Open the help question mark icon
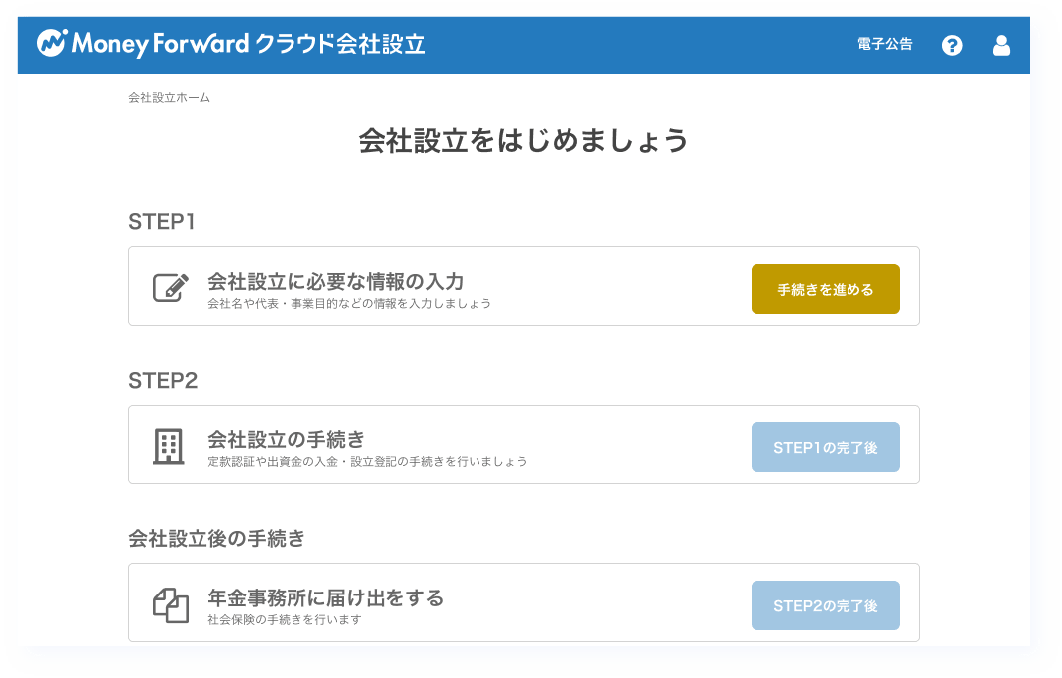The height and width of the screenshot is (678, 1062). click(952, 45)
